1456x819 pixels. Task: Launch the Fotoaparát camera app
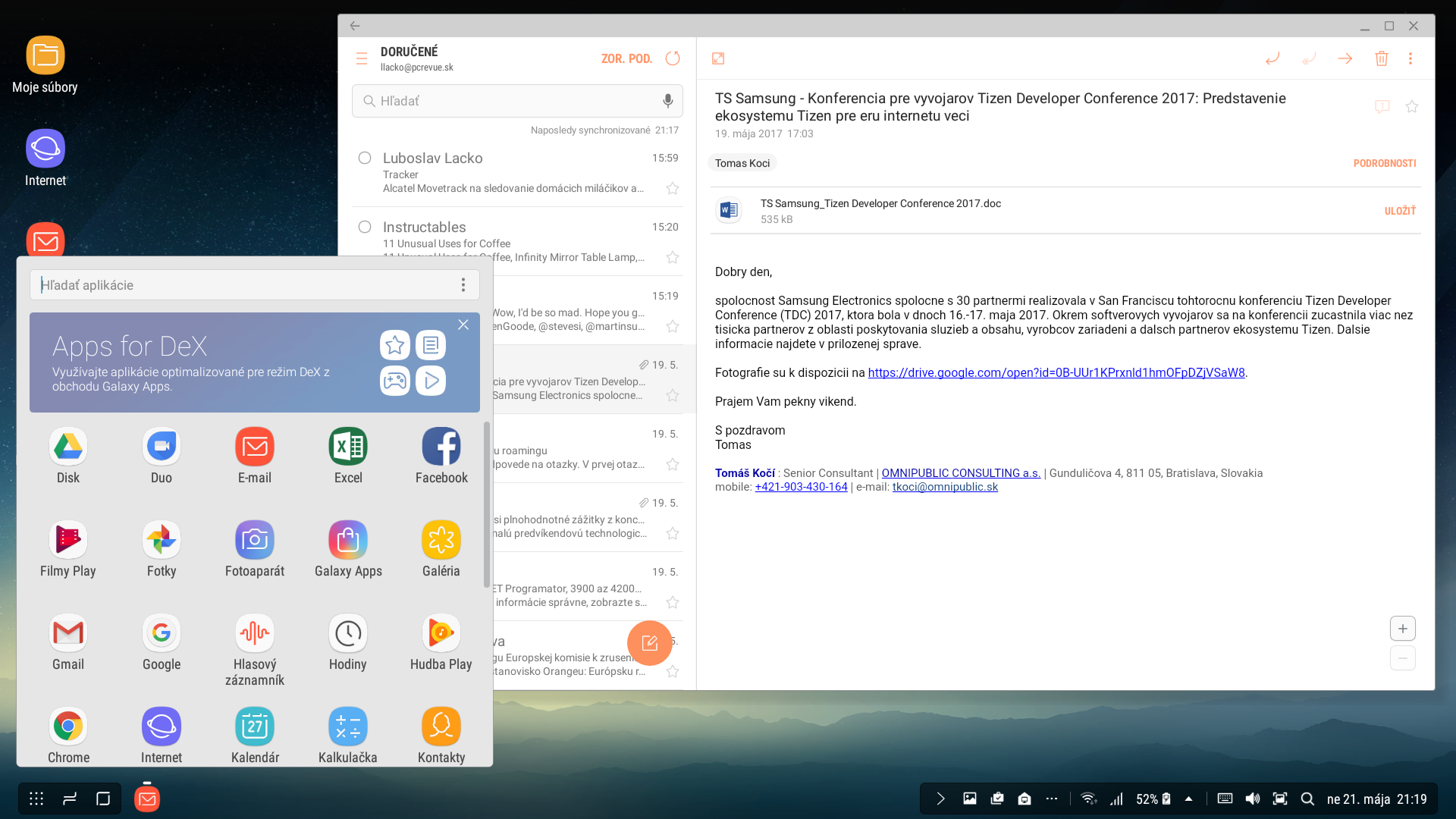[255, 549]
